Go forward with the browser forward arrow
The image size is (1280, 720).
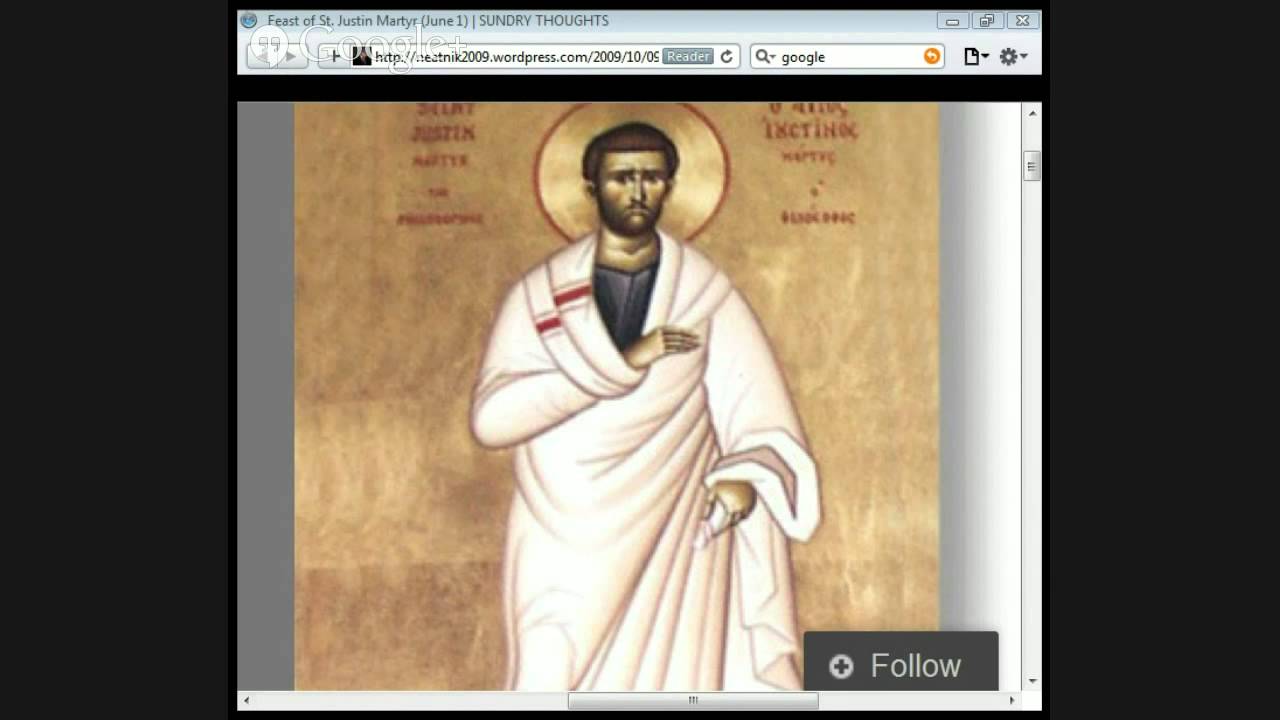[x=293, y=57]
